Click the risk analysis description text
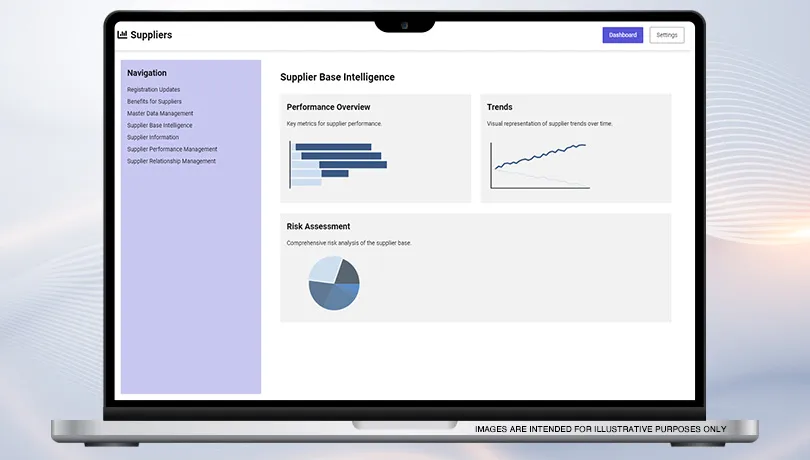 point(348,243)
